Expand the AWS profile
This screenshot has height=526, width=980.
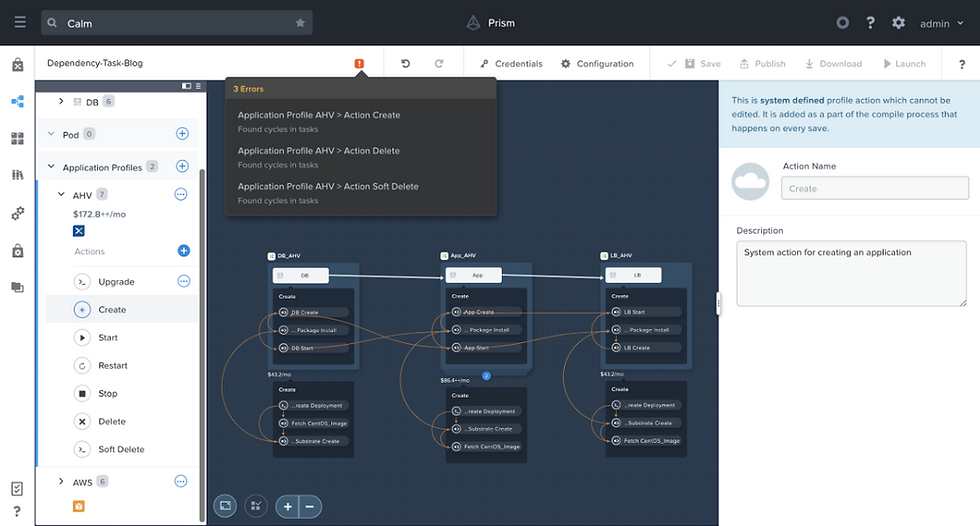(x=61, y=482)
